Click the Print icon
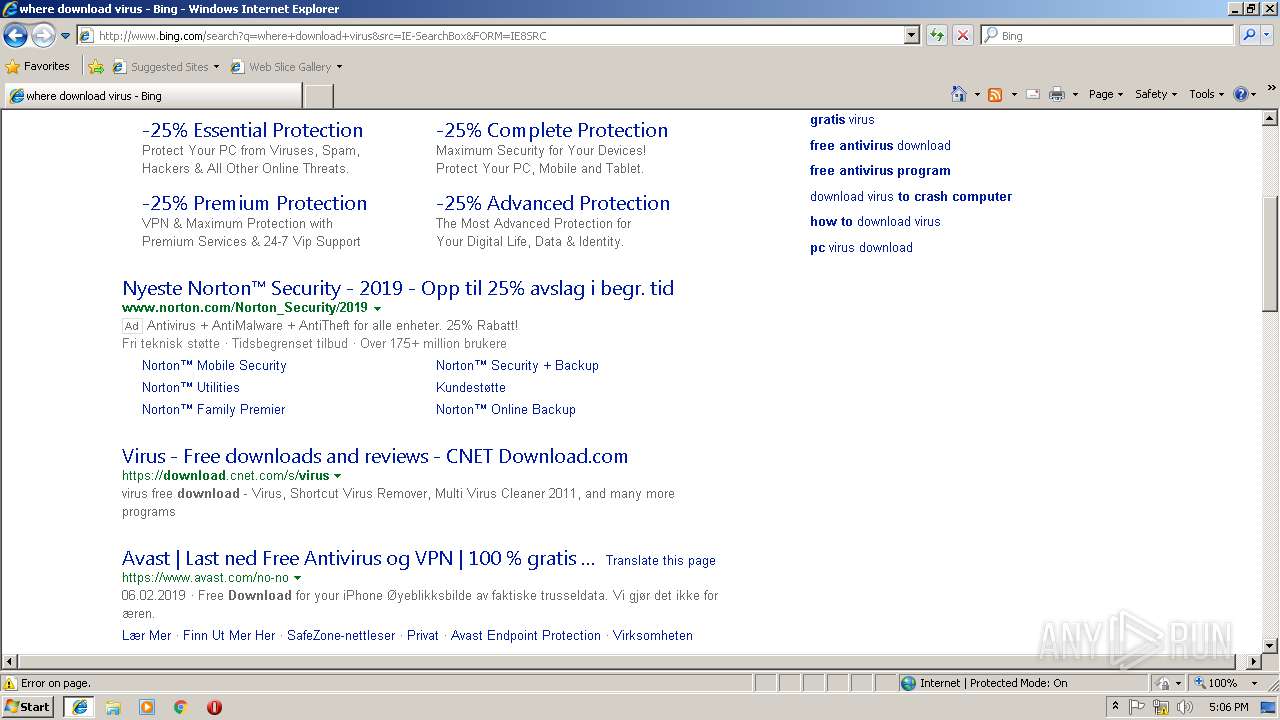The height and width of the screenshot is (720, 1280). 1057,94
